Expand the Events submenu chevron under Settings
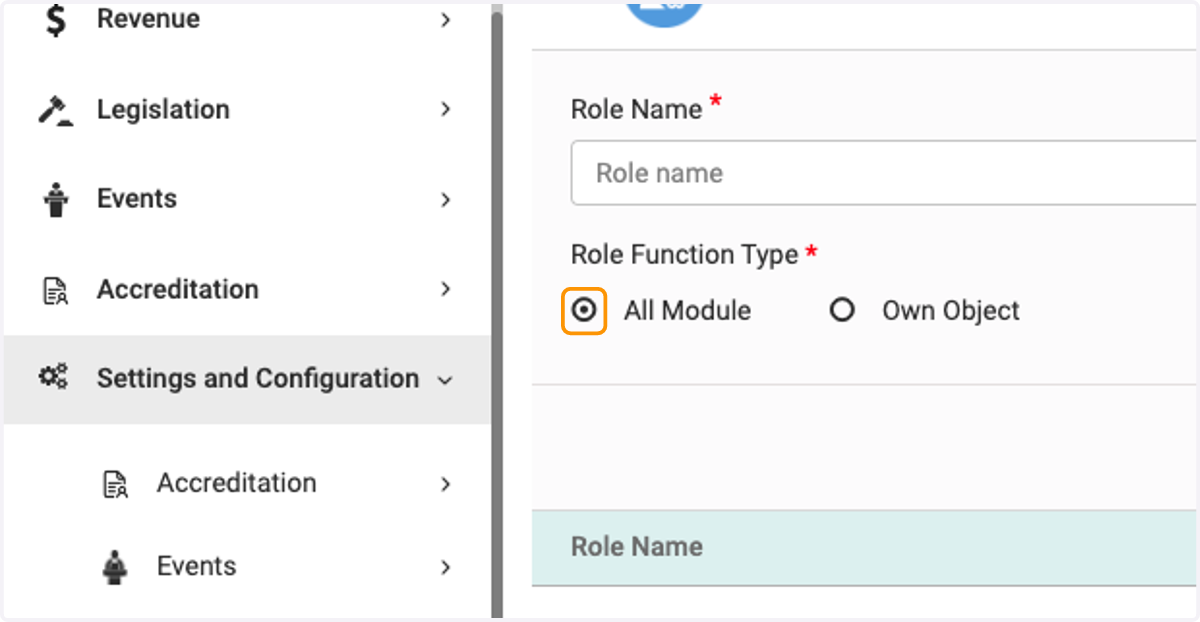The width and height of the screenshot is (1200, 622). (446, 567)
